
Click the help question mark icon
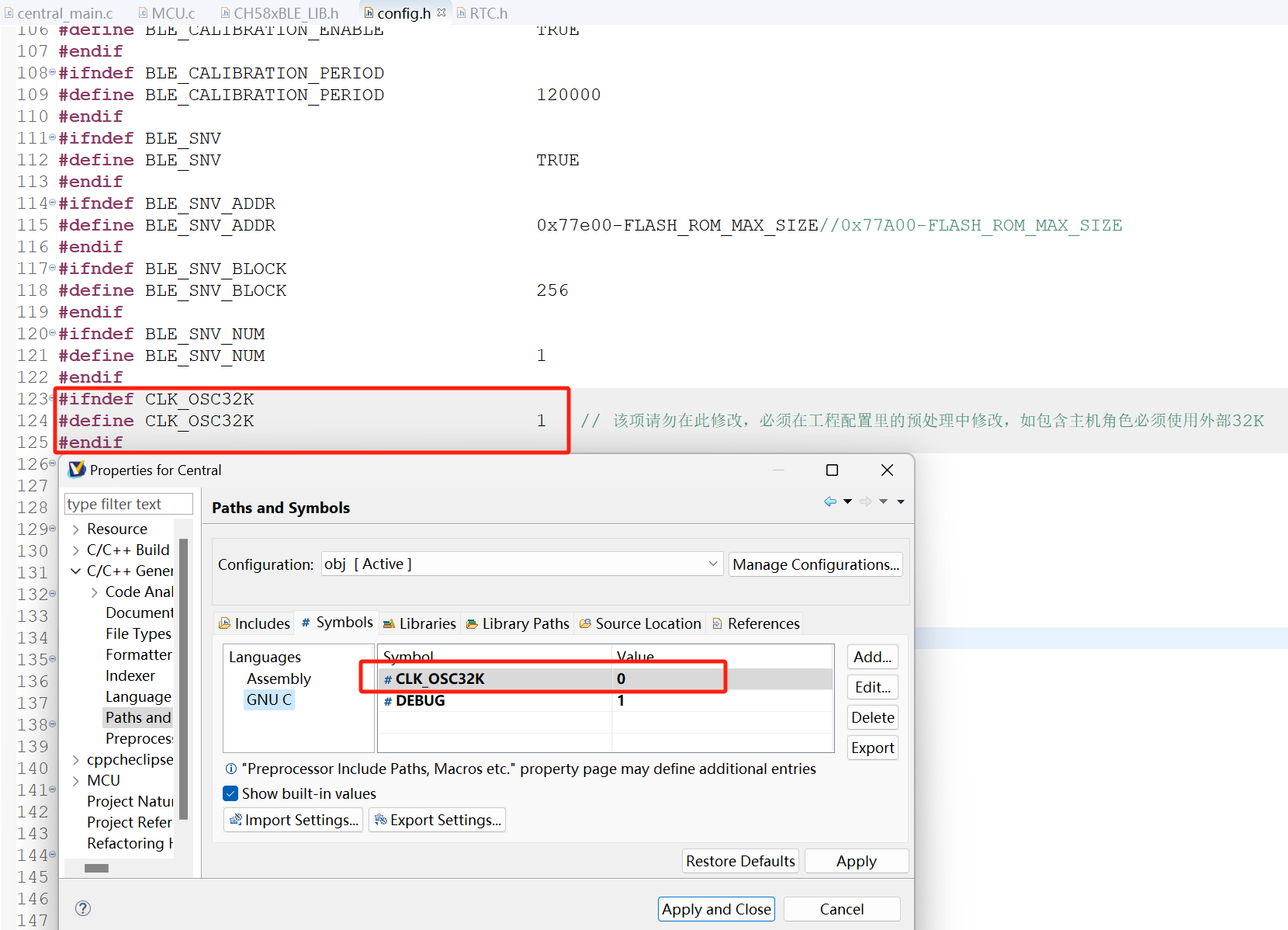[x=83, y=908]
